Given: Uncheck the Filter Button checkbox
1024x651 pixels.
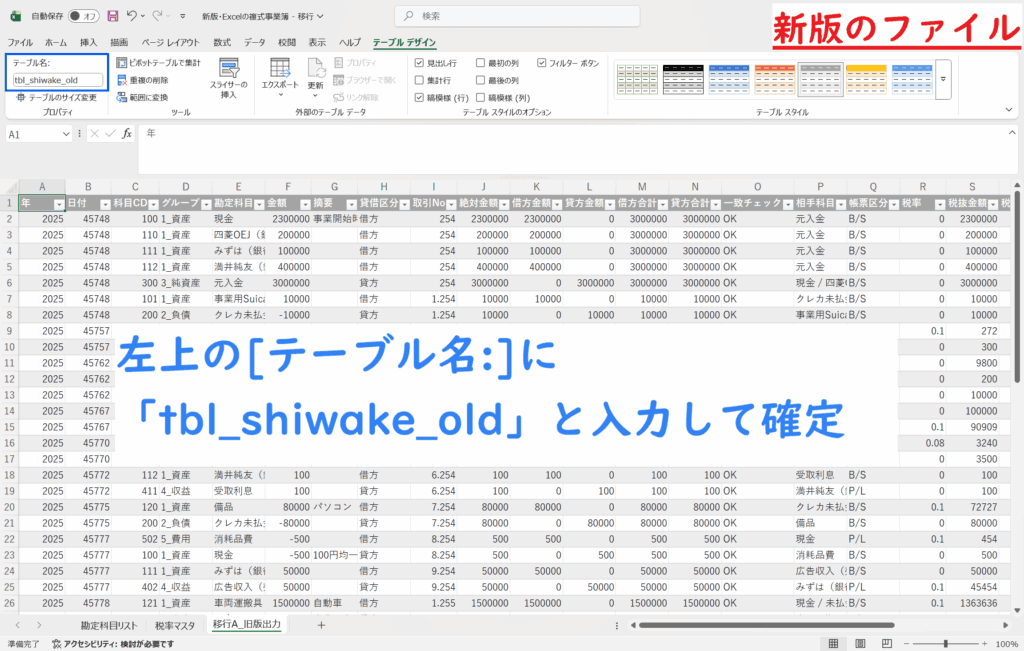Looking at the screenshot, I should (542, 63).
